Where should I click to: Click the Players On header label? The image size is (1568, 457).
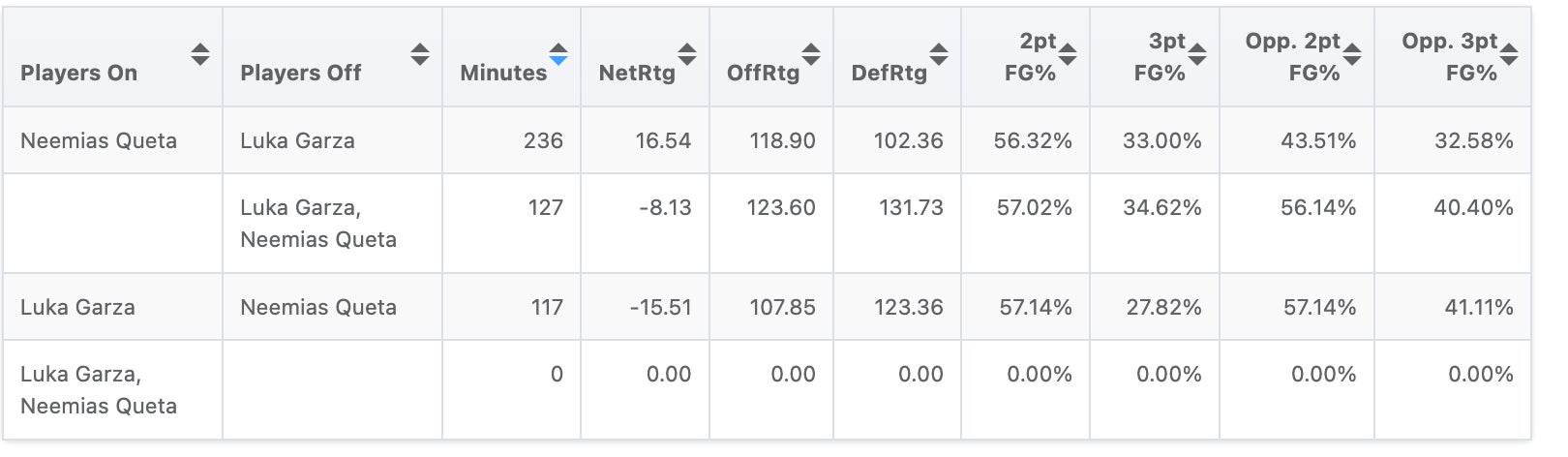(x=78, y=73)
